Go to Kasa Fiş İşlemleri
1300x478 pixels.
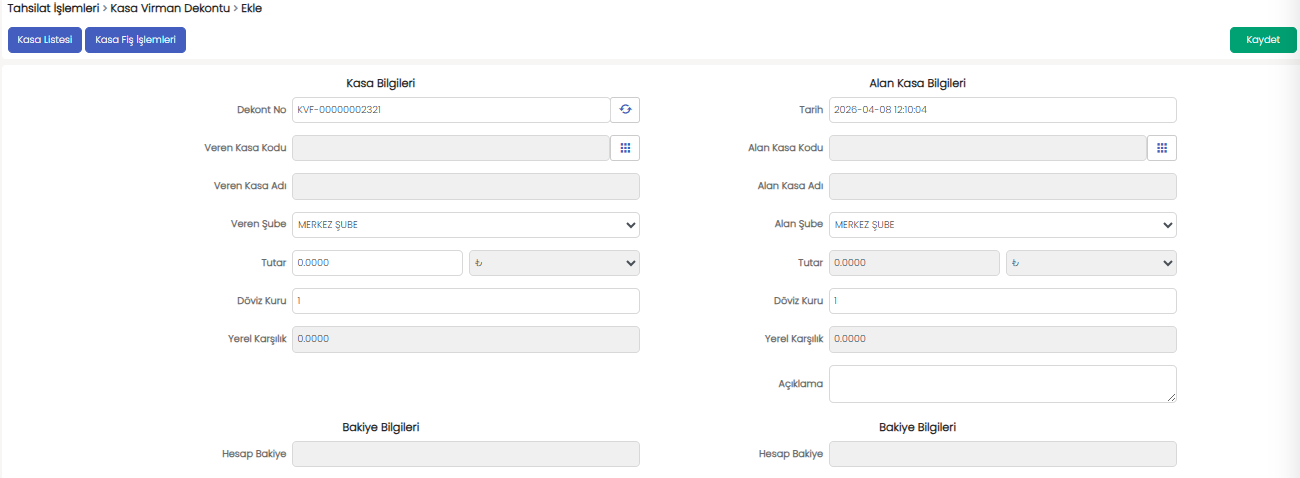point(135,40)
